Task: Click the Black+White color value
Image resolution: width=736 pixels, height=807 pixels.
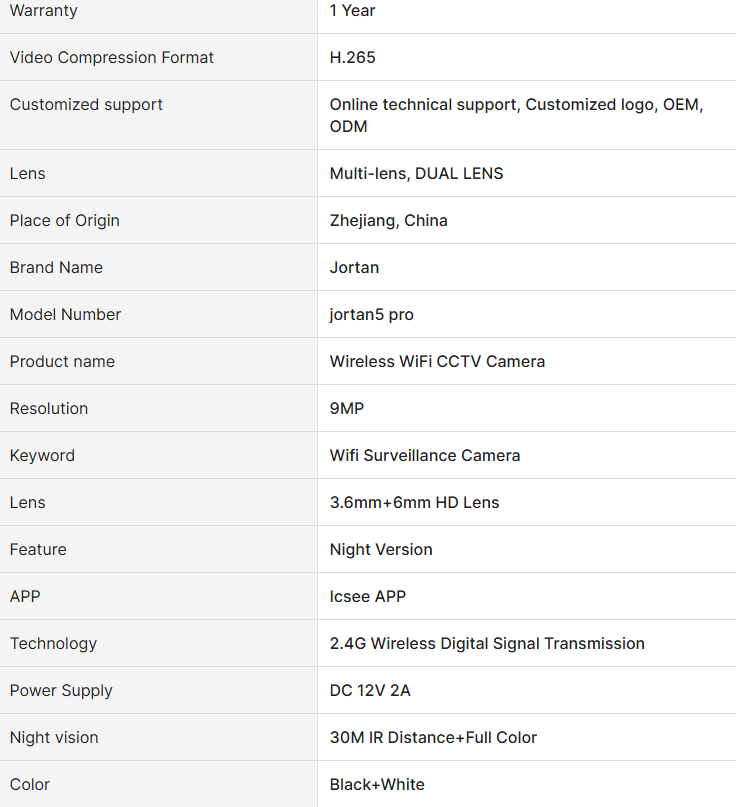Action: (x=377, y=784)
